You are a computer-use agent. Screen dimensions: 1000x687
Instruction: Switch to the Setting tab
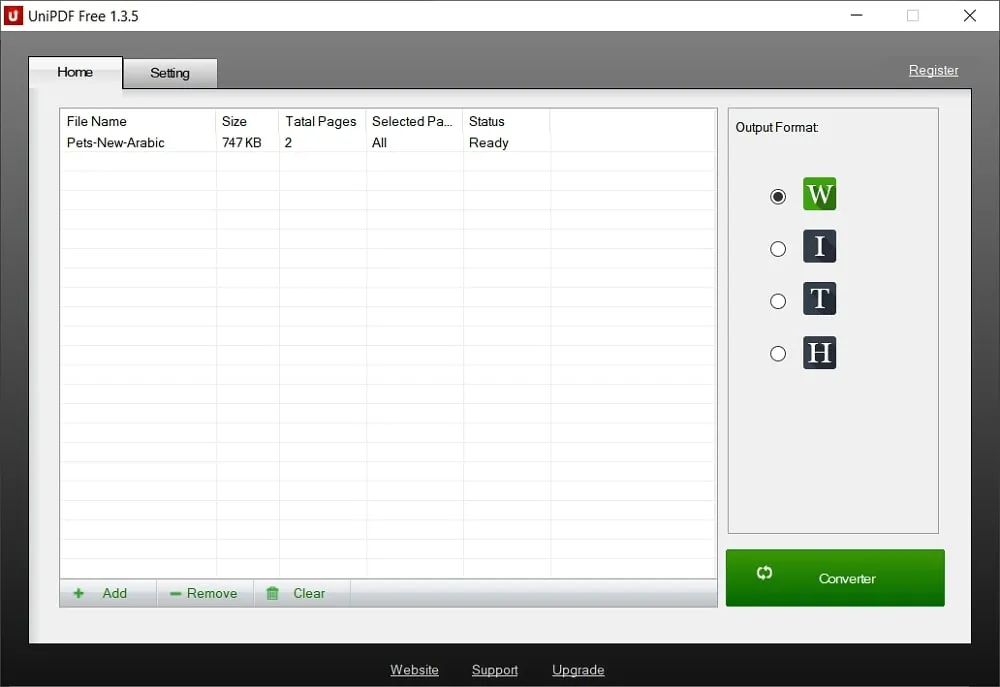click(169, 73)
